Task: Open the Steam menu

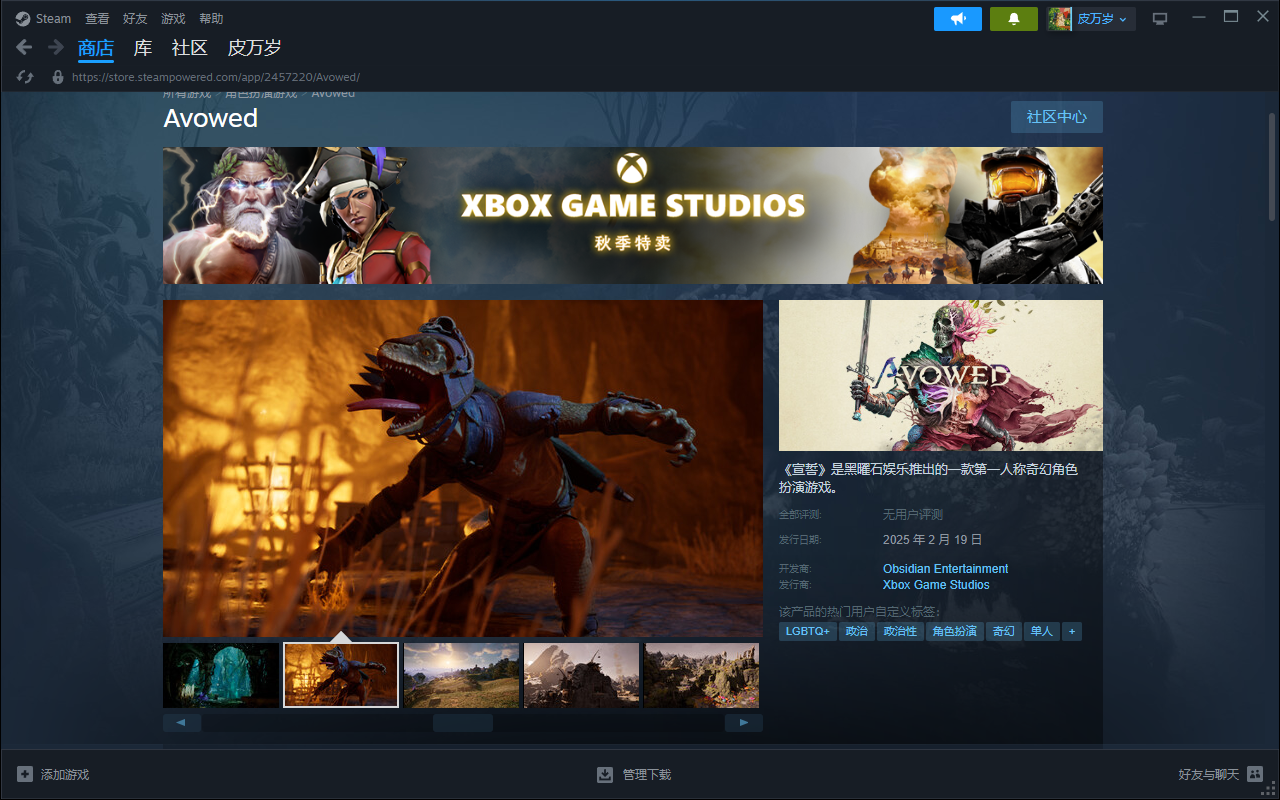Action: [44, 19]
